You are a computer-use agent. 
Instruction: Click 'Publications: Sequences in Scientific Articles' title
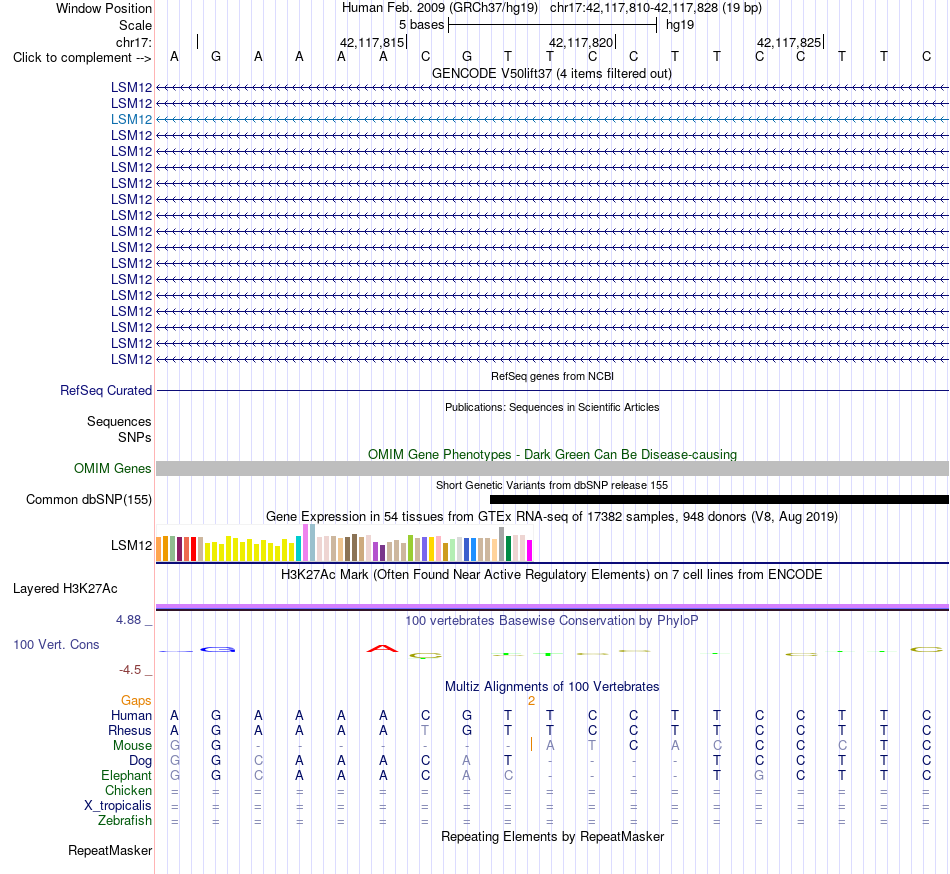click(x=552, y=407)
